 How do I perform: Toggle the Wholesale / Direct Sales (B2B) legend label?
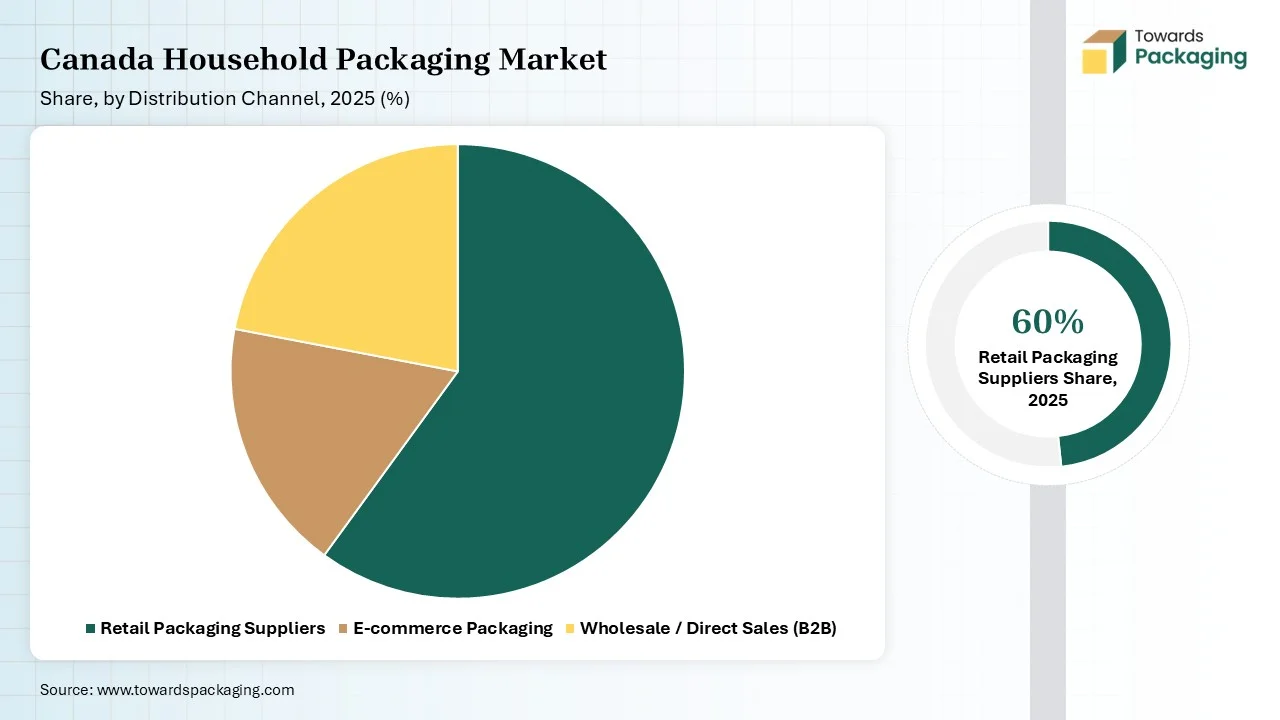click(708, 628)
